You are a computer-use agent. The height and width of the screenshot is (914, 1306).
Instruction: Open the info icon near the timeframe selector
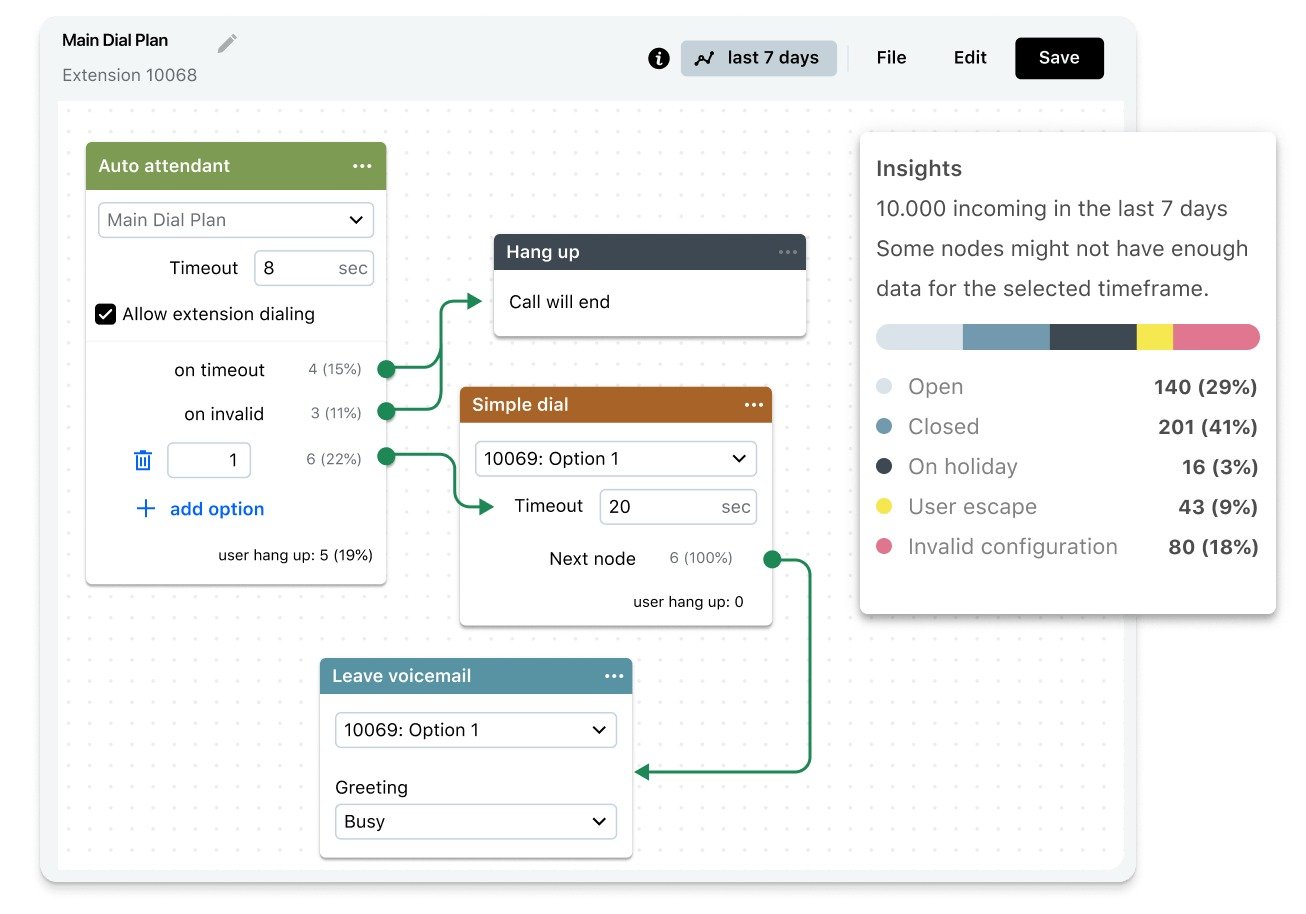click(658, 58)
